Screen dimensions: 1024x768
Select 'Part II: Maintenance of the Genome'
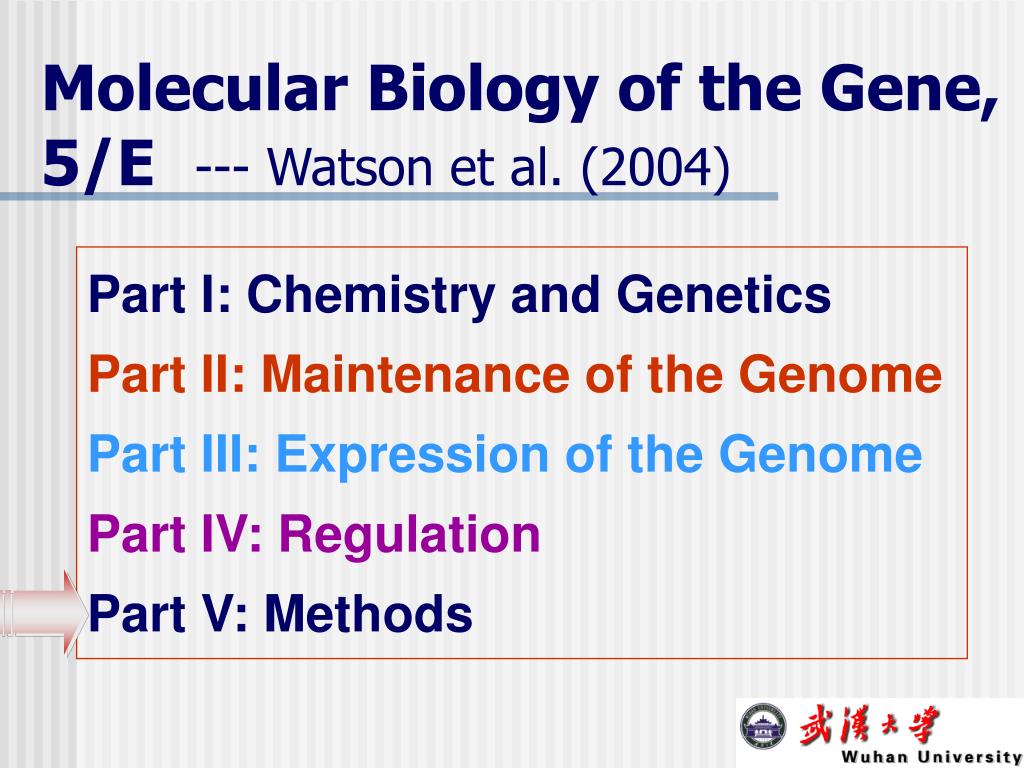515,374
